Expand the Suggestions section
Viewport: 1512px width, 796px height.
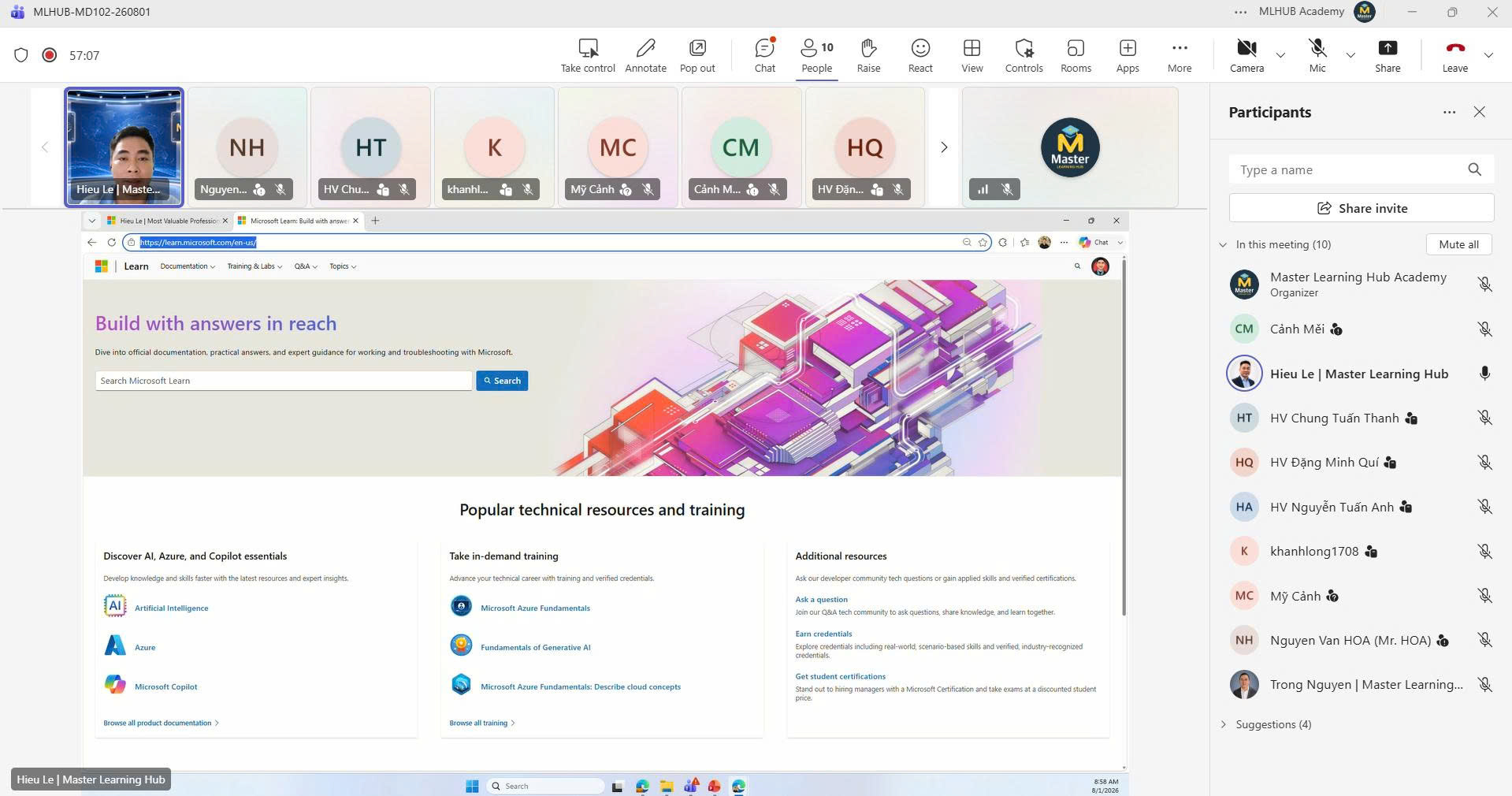(1223, 724)
